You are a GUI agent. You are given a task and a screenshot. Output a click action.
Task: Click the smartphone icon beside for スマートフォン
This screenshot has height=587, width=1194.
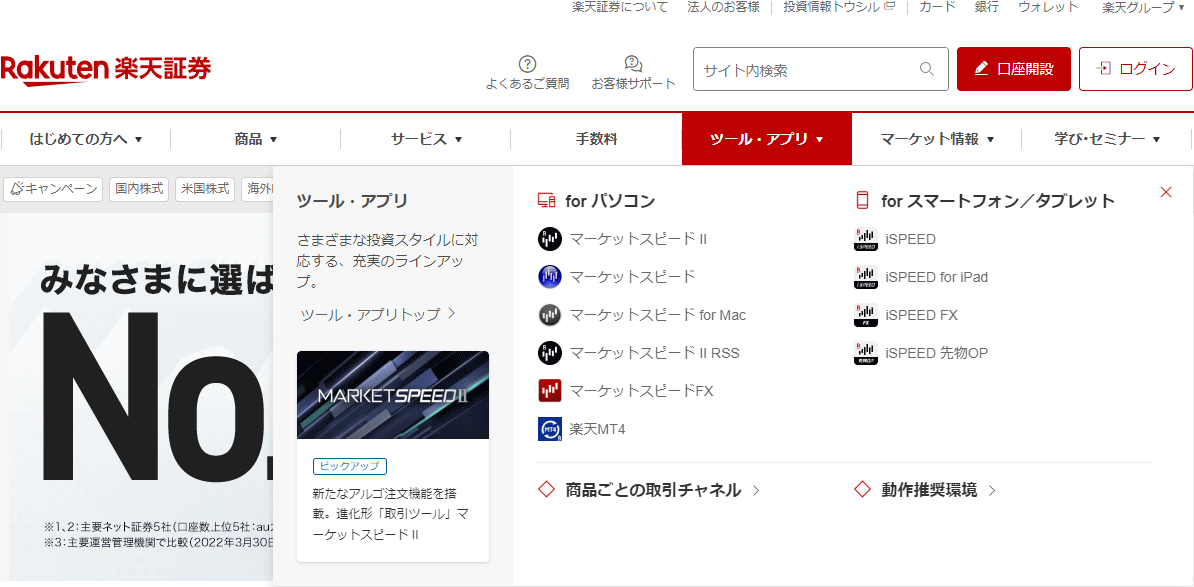tap(863, 201)
